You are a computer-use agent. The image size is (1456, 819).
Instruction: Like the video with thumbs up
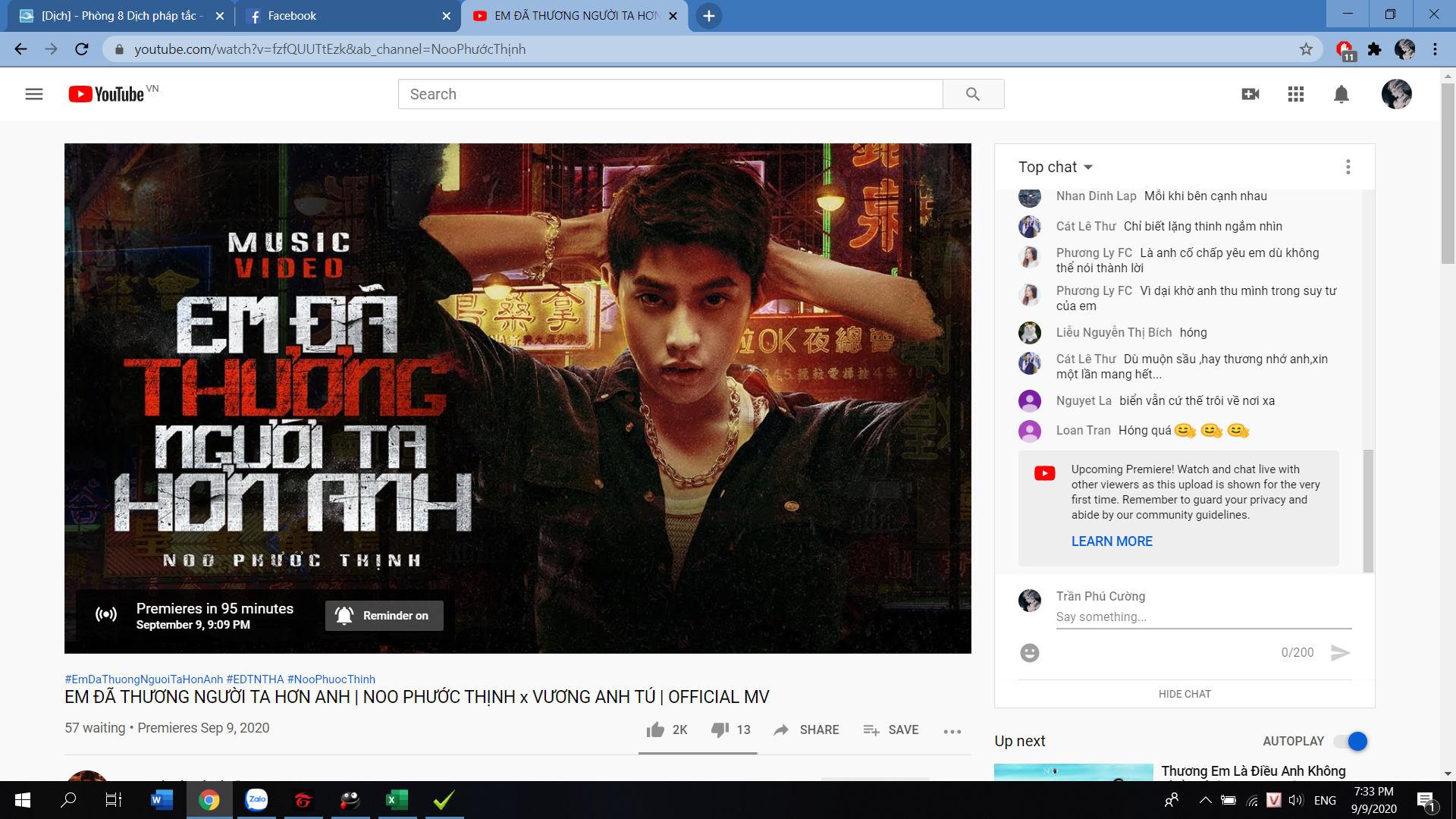(655, 730)
